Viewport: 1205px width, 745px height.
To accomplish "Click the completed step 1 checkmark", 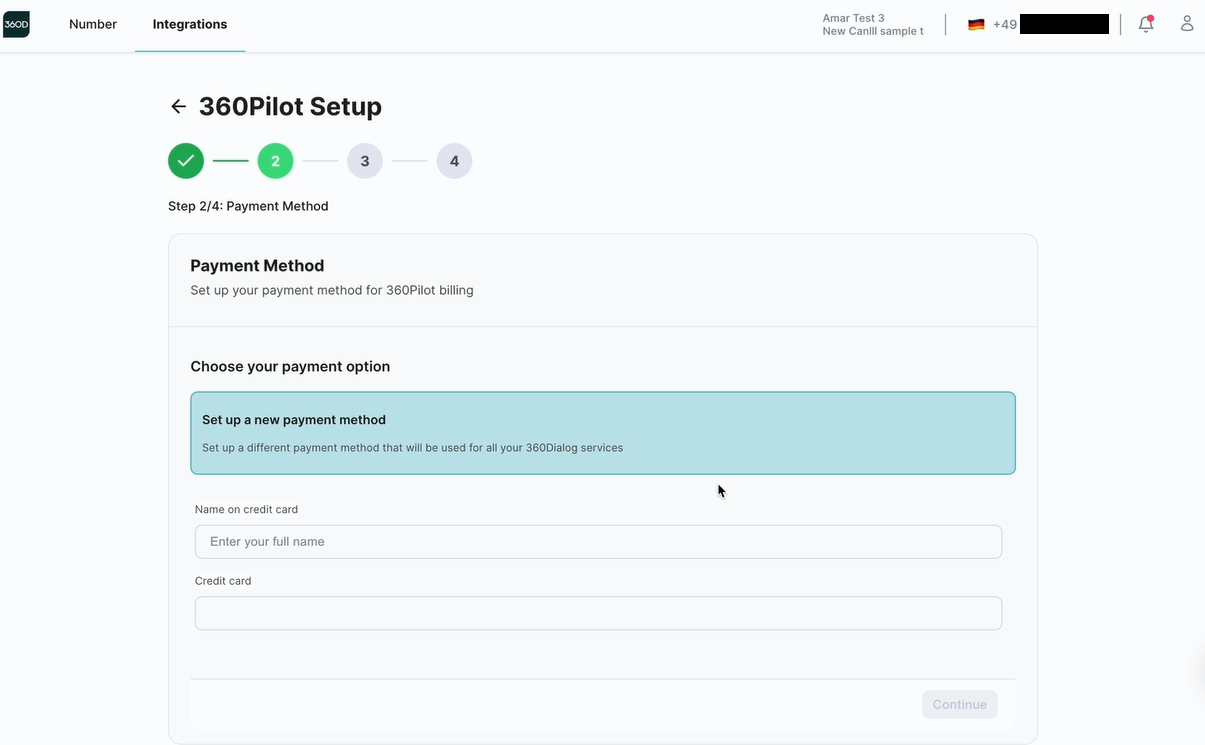I will coord(186,161).
